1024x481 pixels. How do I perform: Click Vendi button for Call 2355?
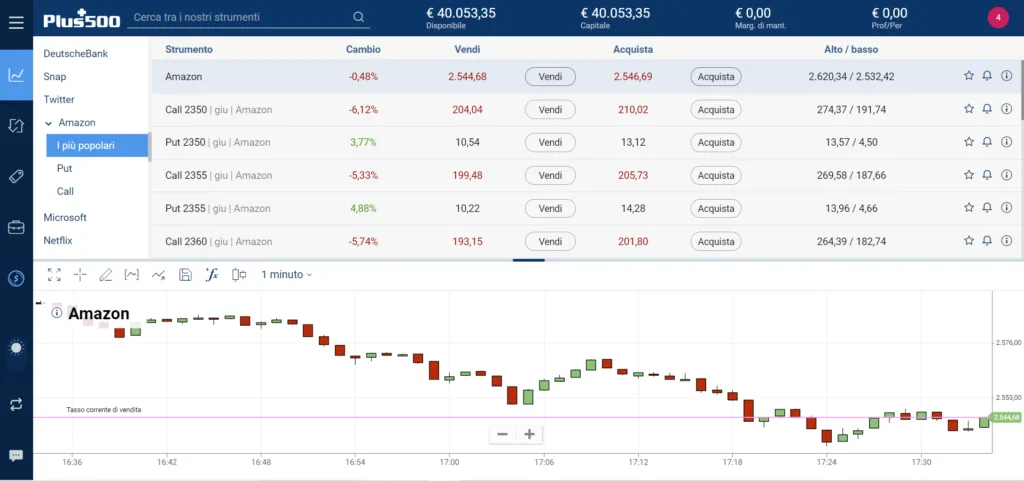click(x=551, y=176)
